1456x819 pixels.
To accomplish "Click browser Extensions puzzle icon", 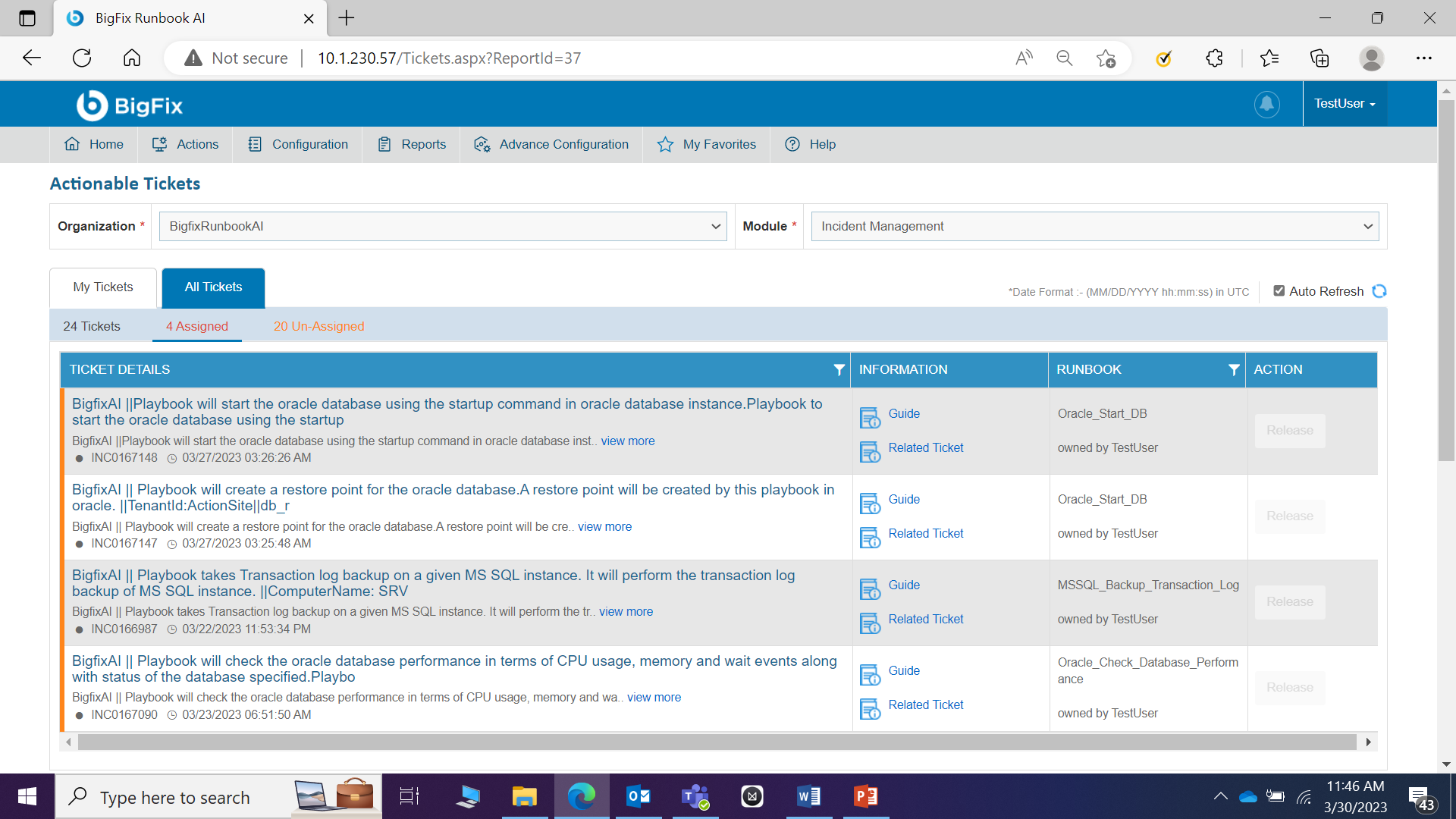I will click(x=1214, y=58).
